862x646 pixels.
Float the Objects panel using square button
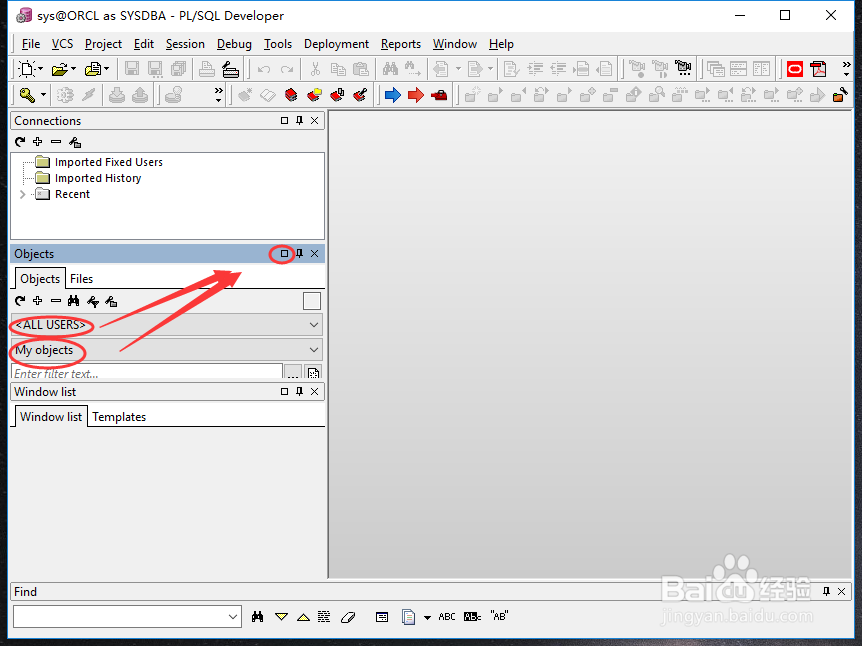[x=284, y=253]
